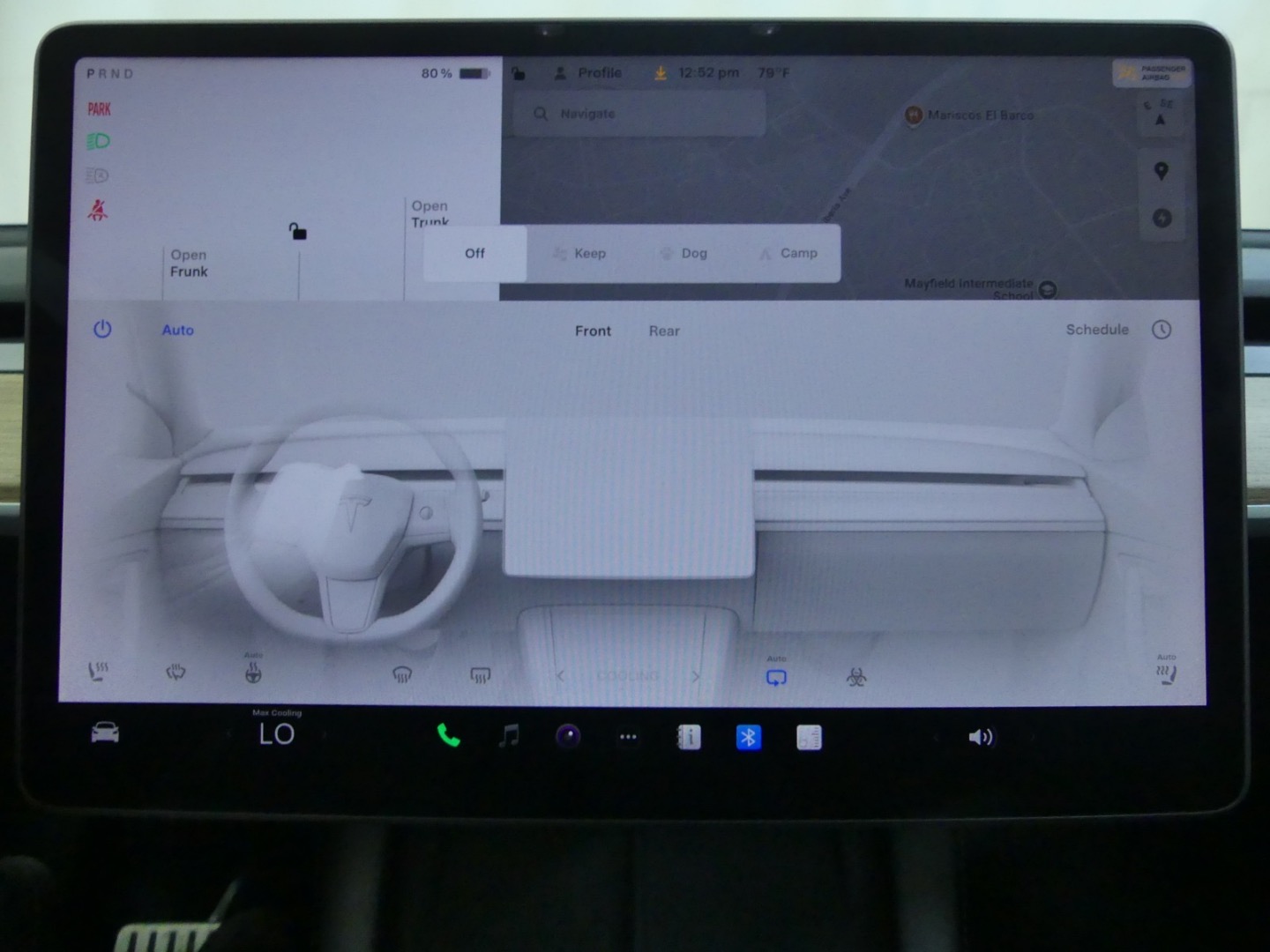Toggle the Bioweapon Defense Mode icon
This screenshot has height=952, width=1270.
pyautogui.click(x=855, y=677)
